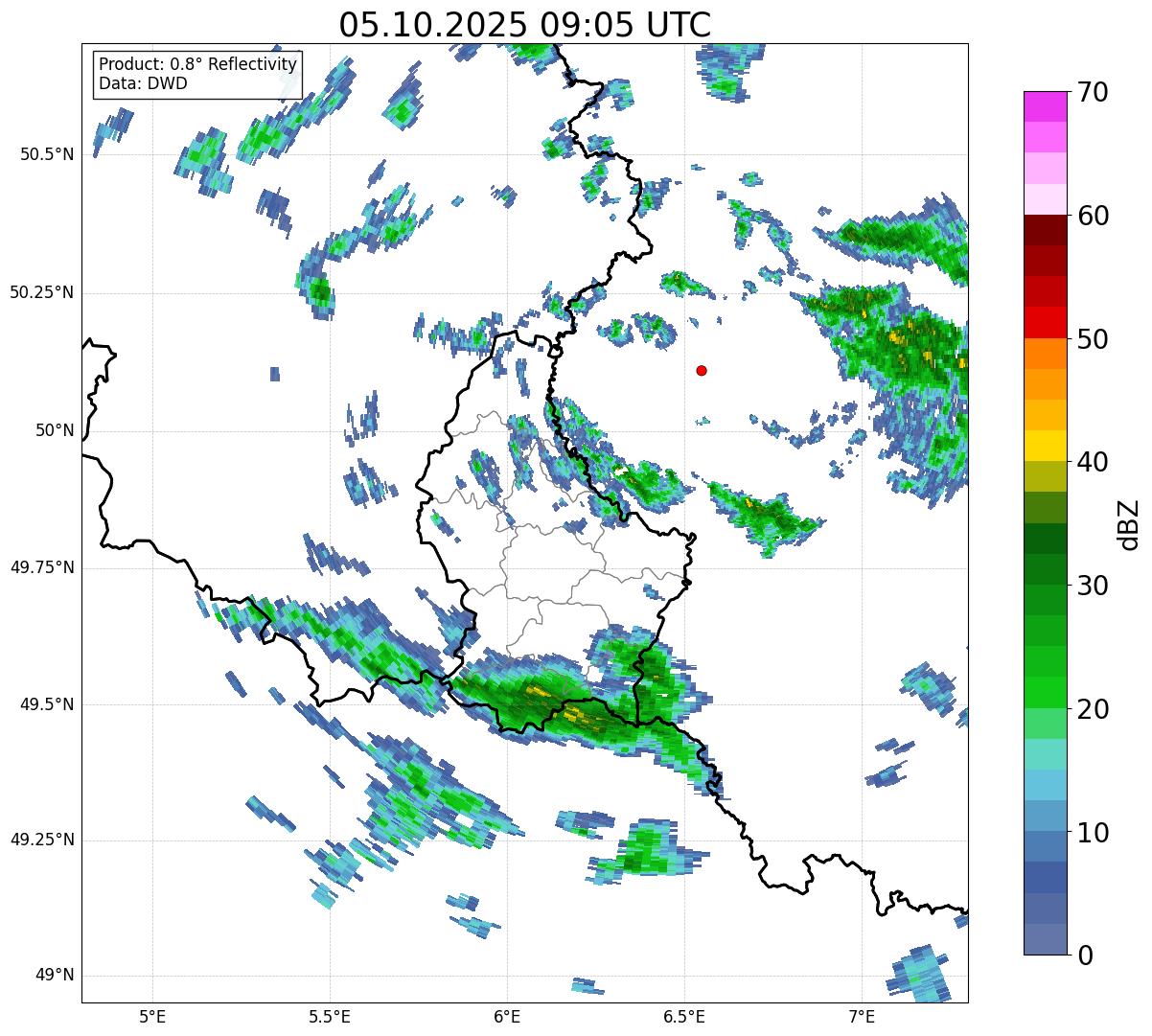Click the '50' colorbar tick label

[1093, 339]
